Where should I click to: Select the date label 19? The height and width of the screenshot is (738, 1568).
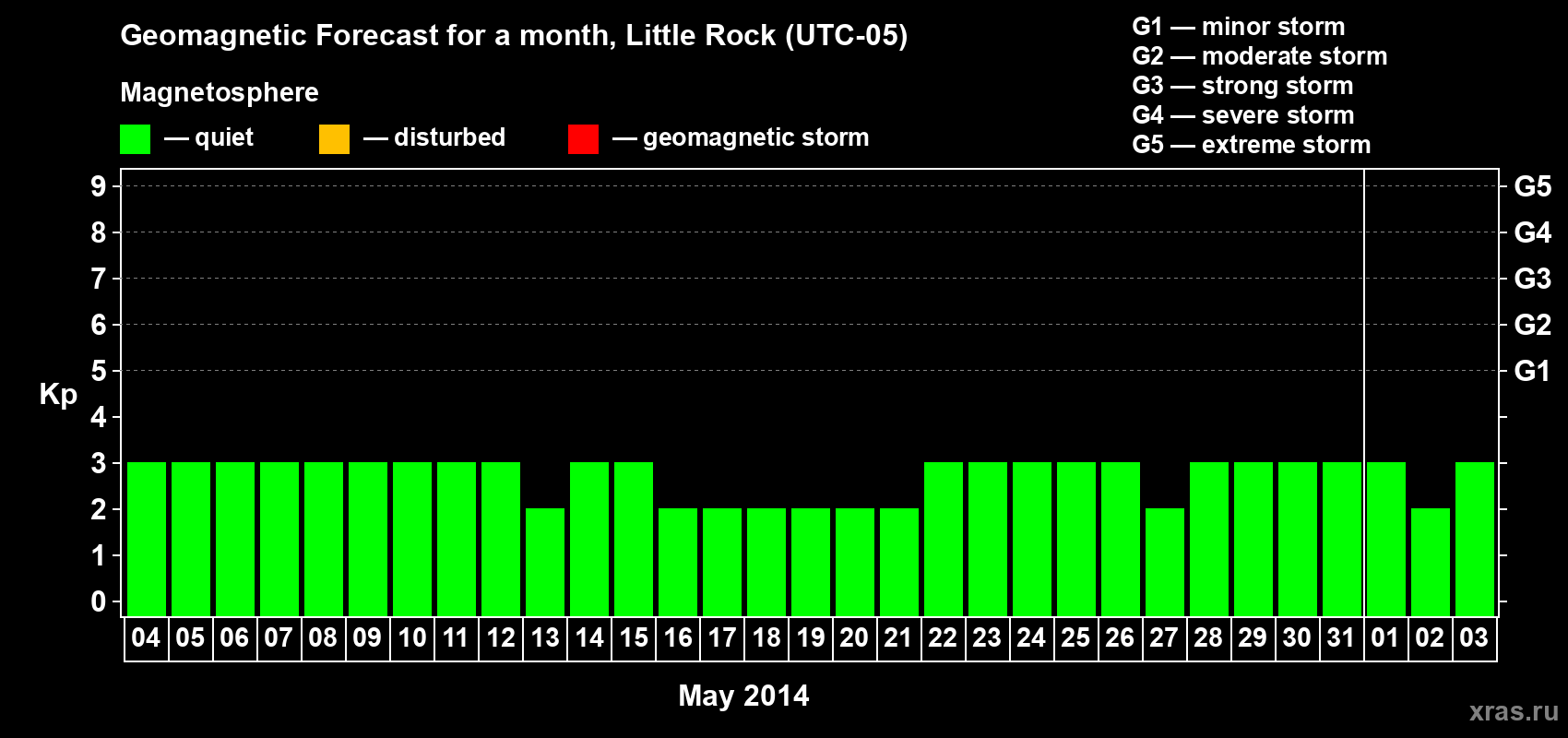(810, 637)
